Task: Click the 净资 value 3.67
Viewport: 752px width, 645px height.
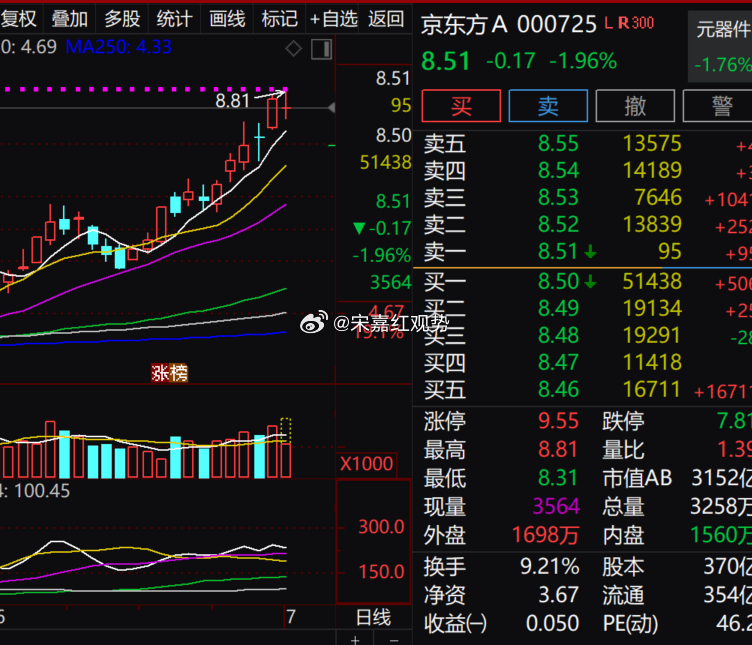Action: pyautogui.click(x=559, y=595)
